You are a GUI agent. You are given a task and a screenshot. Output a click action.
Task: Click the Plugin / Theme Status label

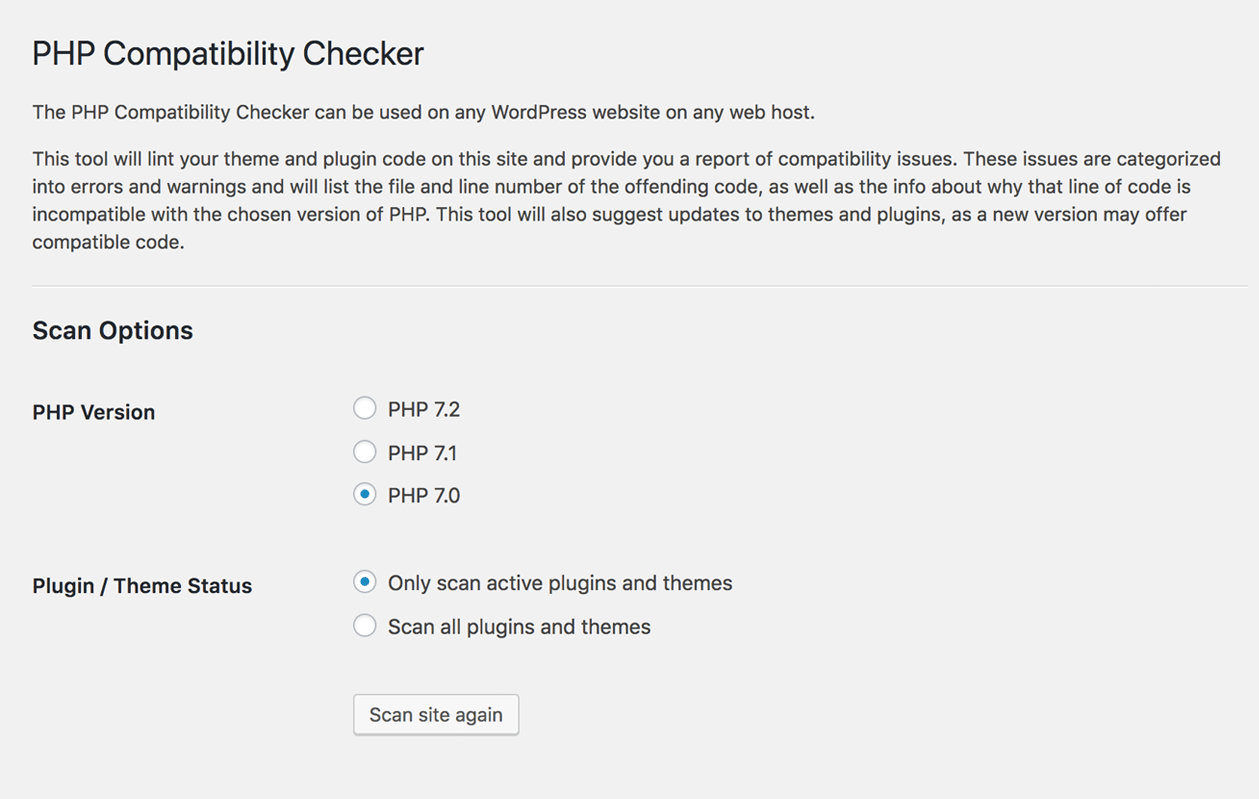[x=142, y=586]
